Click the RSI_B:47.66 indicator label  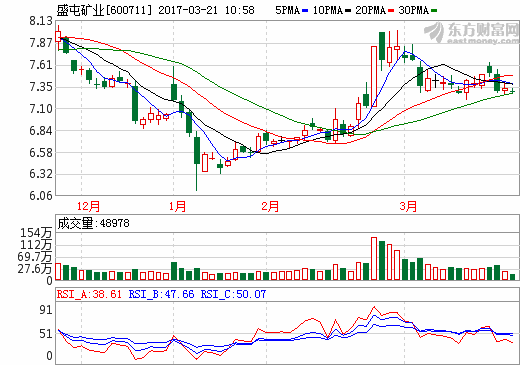coord(161,294)
